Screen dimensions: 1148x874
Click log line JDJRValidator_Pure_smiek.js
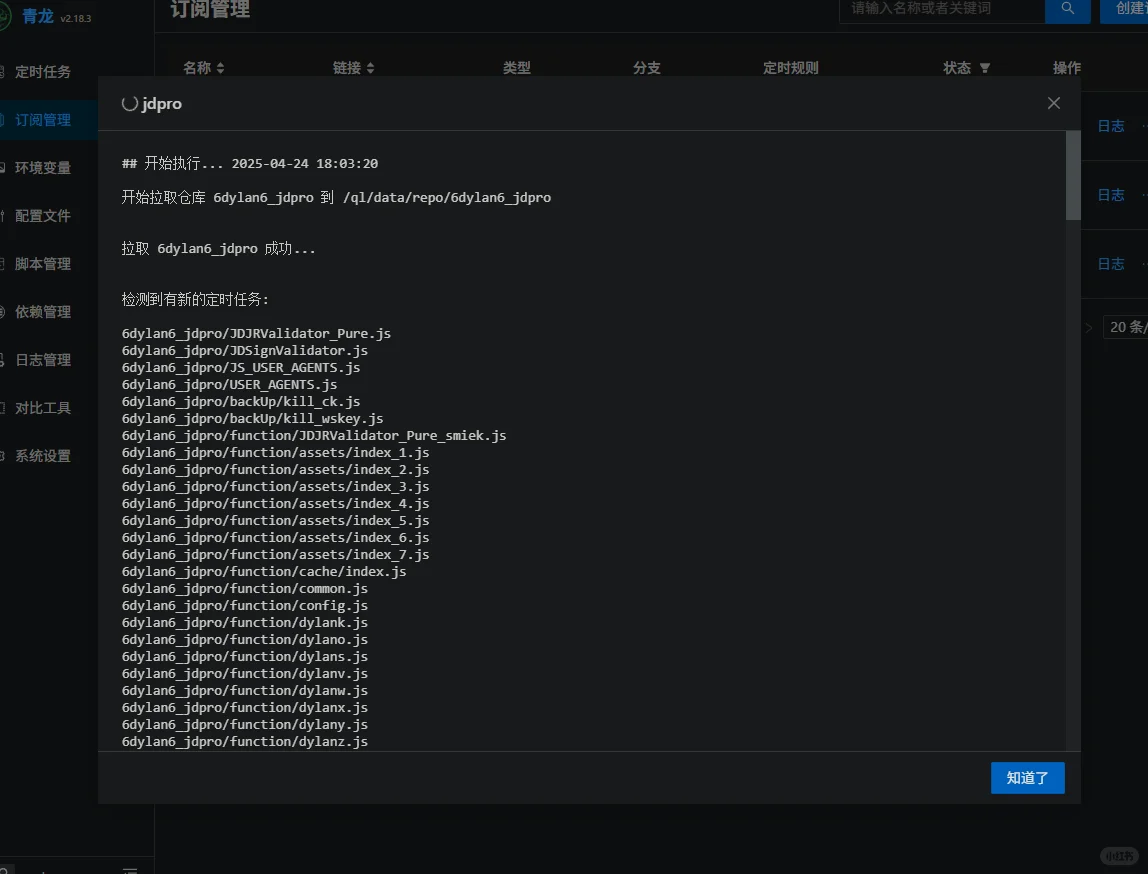(x=314, y=436)
